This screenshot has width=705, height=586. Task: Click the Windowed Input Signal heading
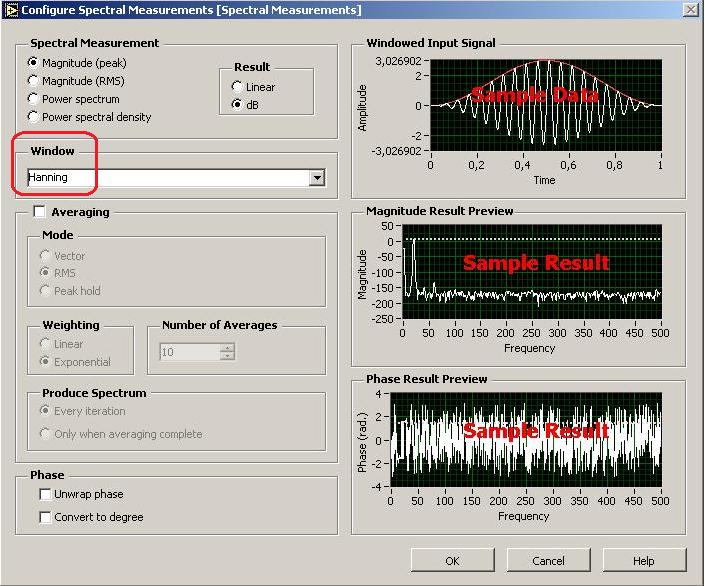pos(431,43)
